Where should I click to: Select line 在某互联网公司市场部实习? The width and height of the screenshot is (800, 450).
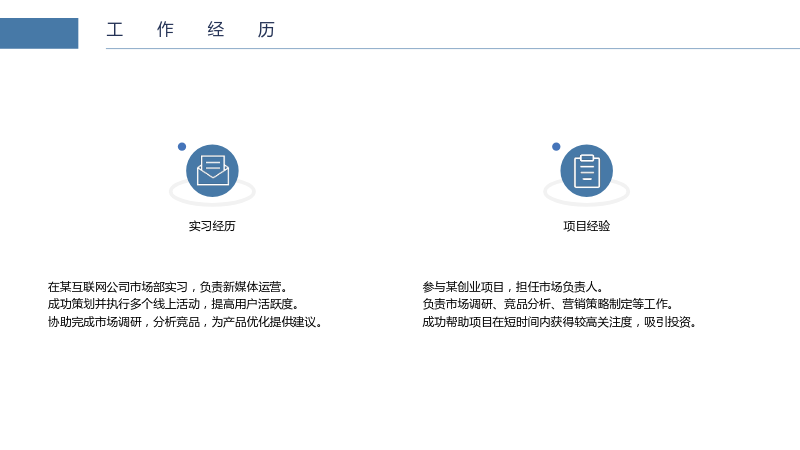[168, 287]
